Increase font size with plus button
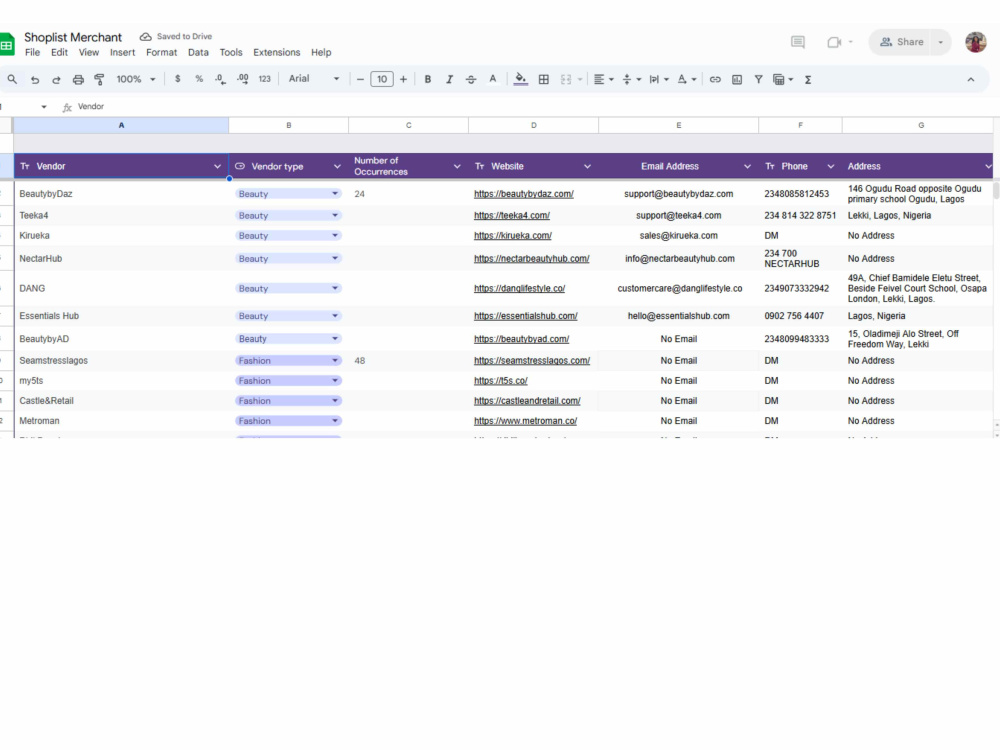Viewport: 1000px width, 750px height. [x=403, y=79]
